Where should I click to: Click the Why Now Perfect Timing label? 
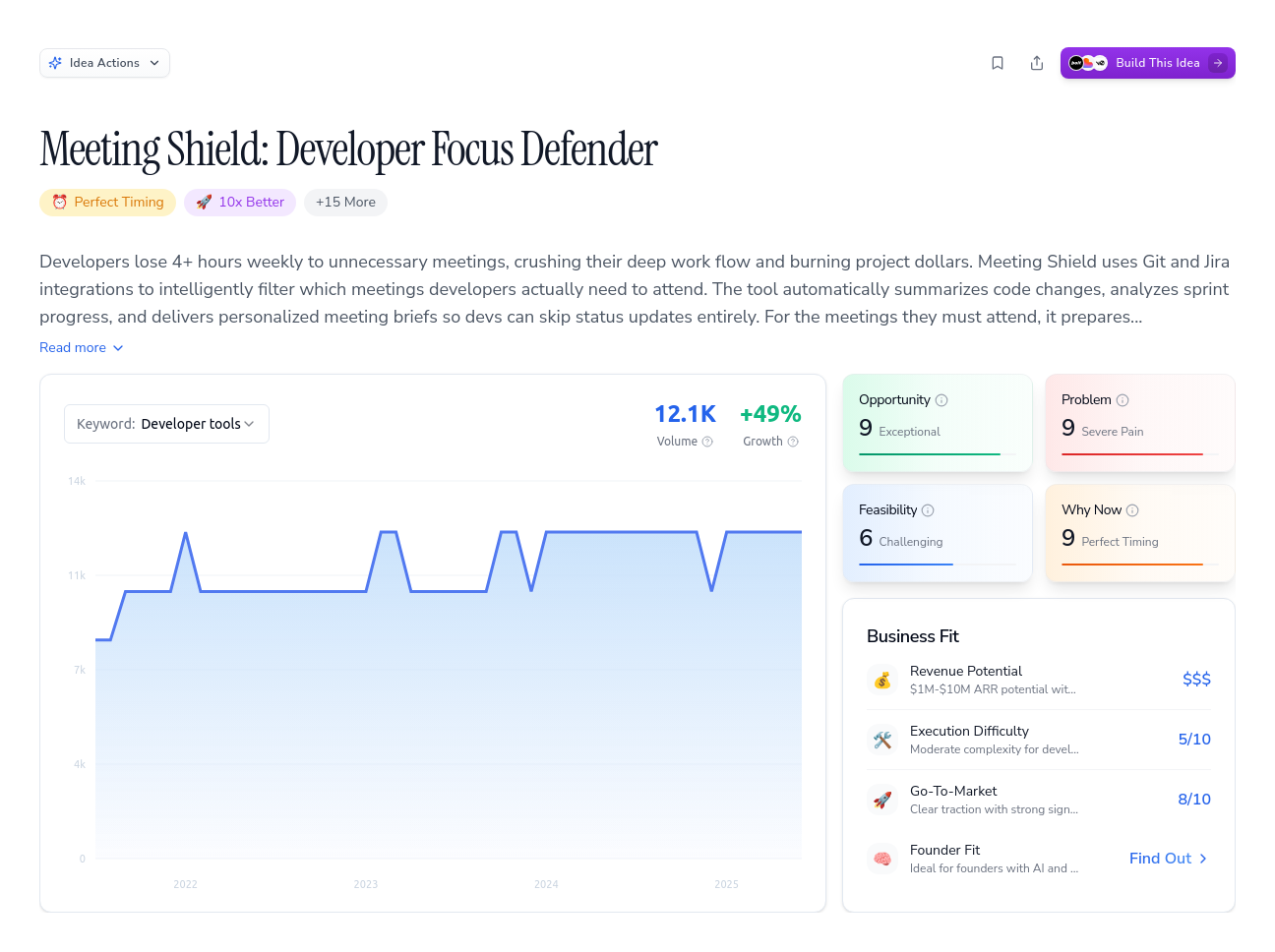(x=1120, y=542)
